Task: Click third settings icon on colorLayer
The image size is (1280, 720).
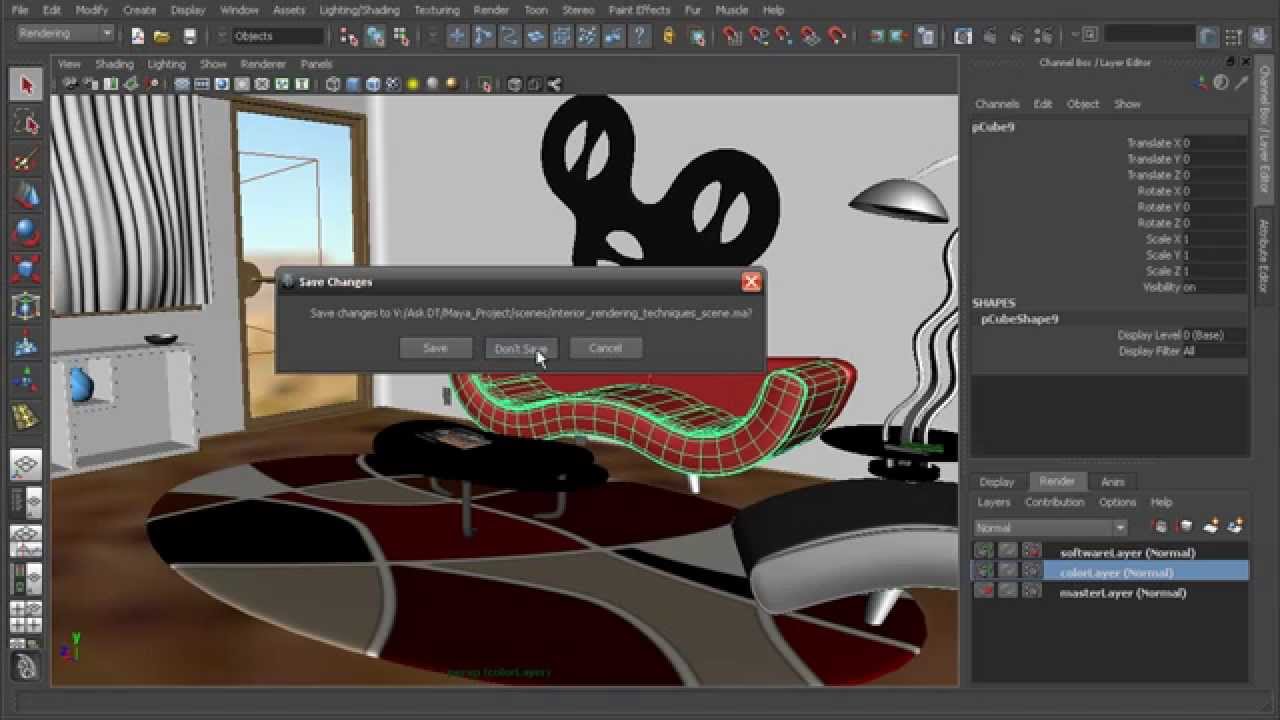Action: pyautogui.click(x=1031, y=571)
